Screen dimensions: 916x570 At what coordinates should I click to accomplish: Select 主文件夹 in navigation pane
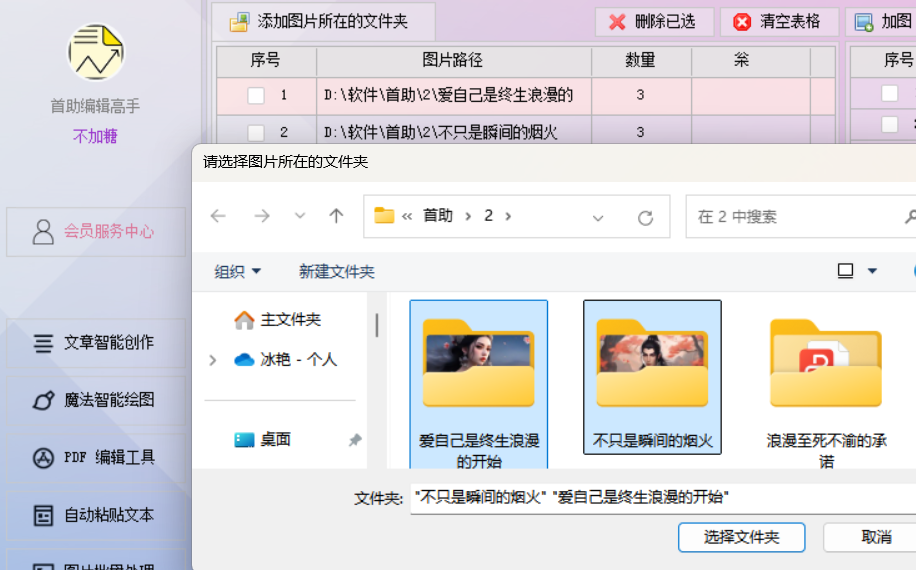coord(290,320)
